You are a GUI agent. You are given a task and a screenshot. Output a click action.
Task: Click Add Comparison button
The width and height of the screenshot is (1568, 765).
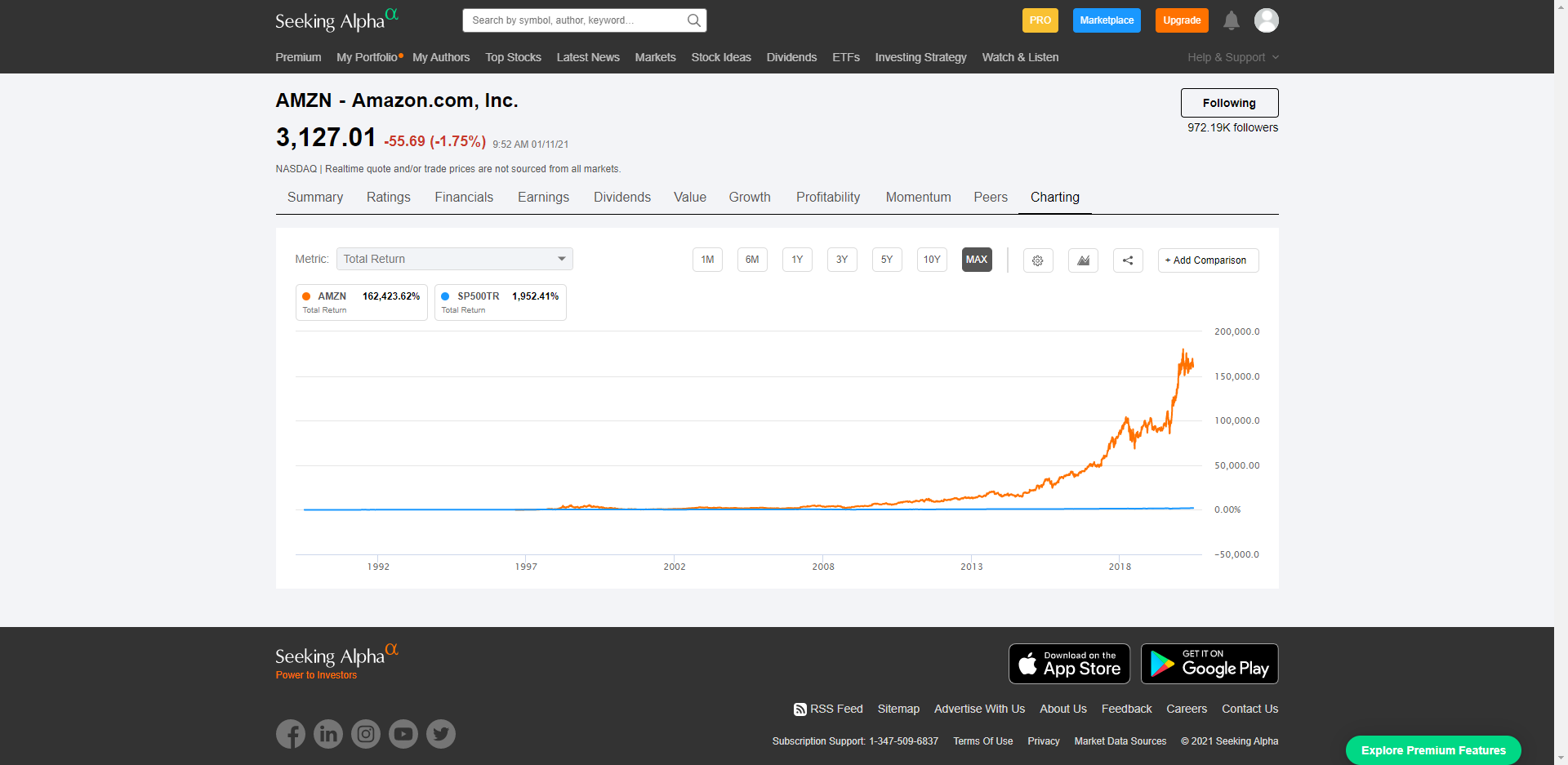tap(1209, 260)
